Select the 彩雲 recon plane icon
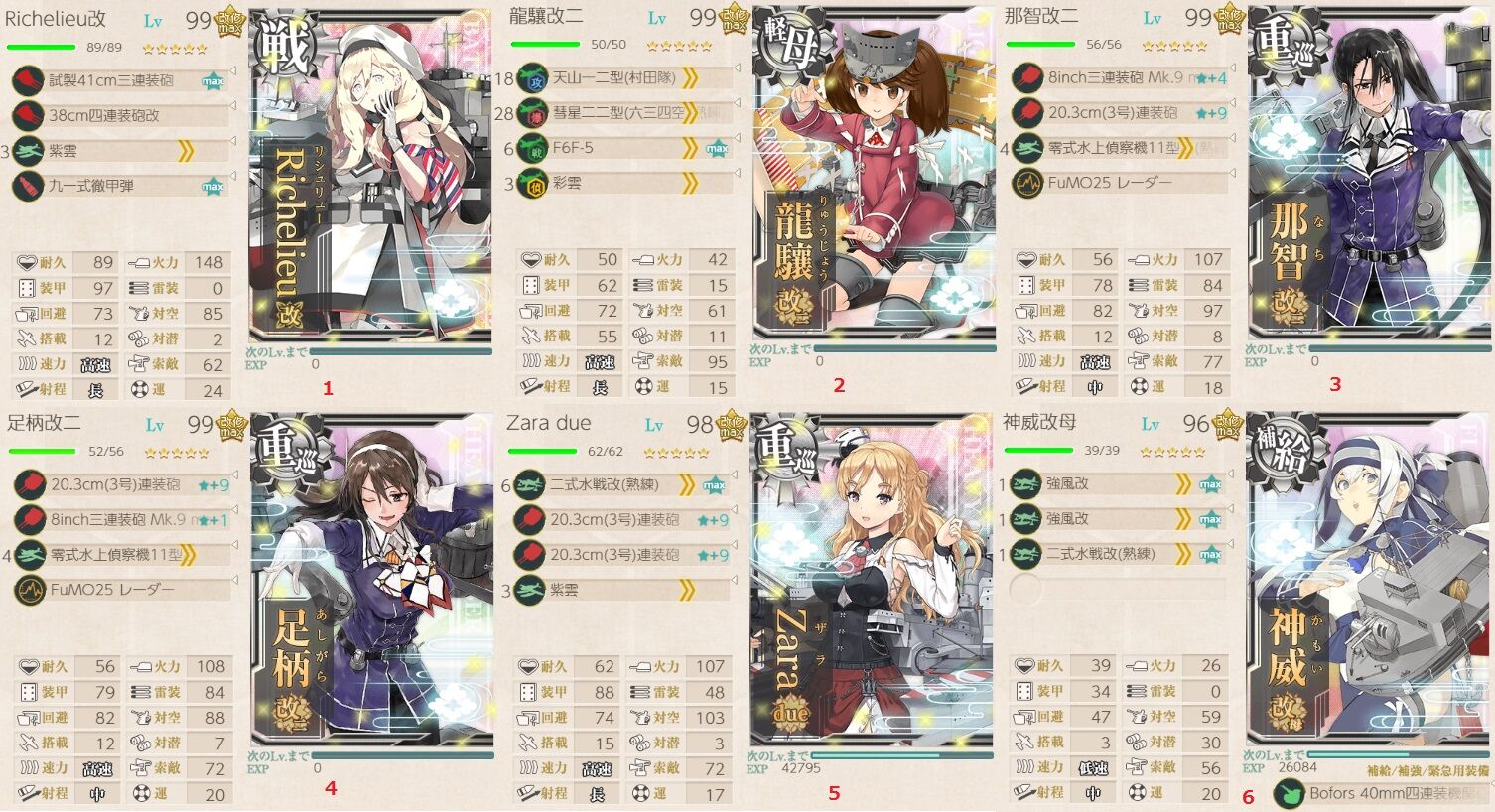 (x=532, y=184)
